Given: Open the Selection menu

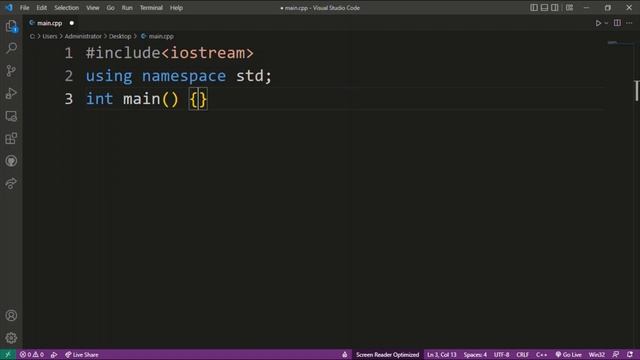Looking at the screenshot, I should point(67,8).
